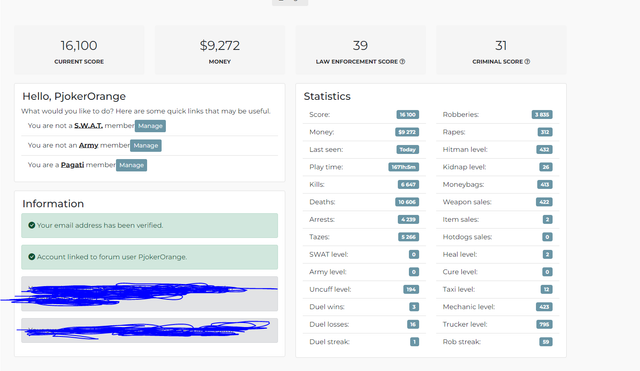Click the 'Uncuff level:' label
Viewport: 640px width, 371px height.
tap(330, 289)
